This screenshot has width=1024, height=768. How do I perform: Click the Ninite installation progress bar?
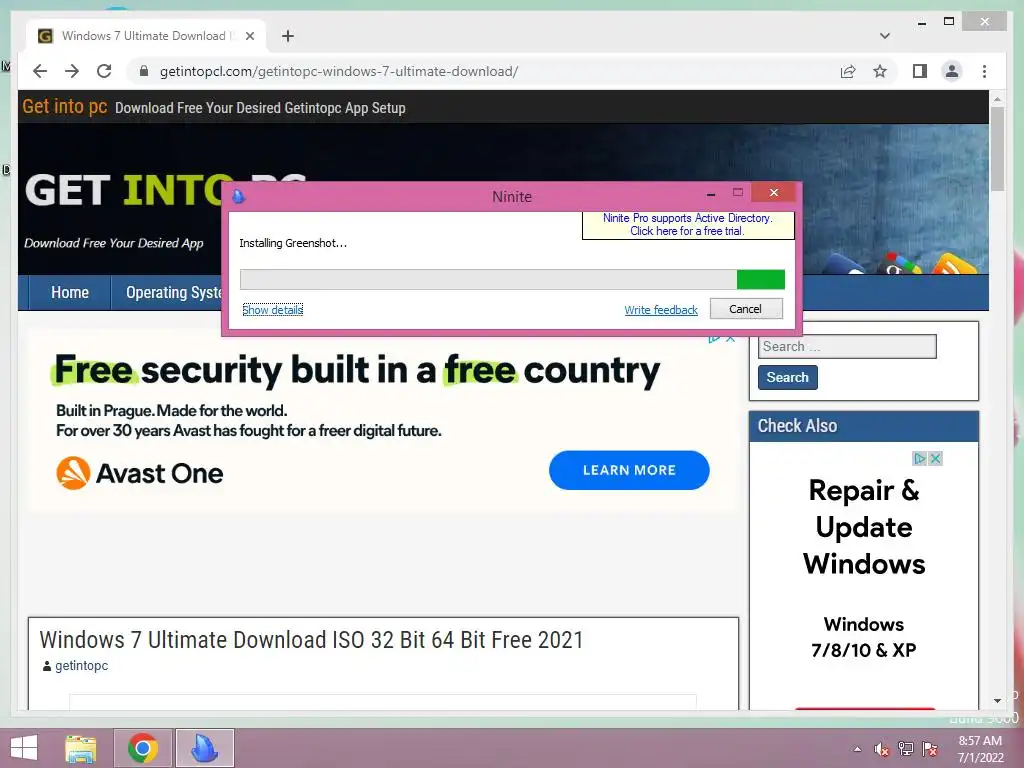(512, 280)
